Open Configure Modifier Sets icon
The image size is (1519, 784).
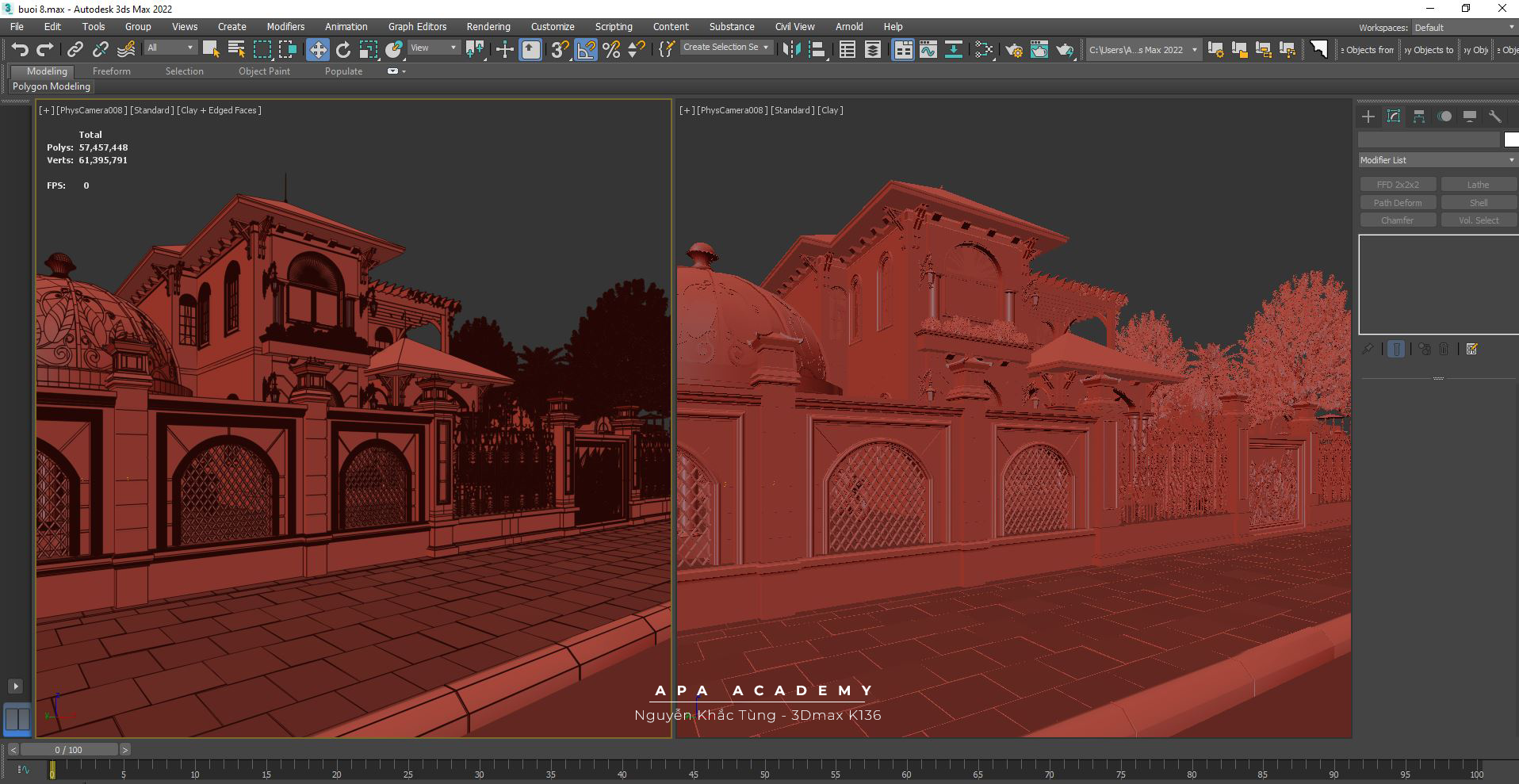(1472, 349)
